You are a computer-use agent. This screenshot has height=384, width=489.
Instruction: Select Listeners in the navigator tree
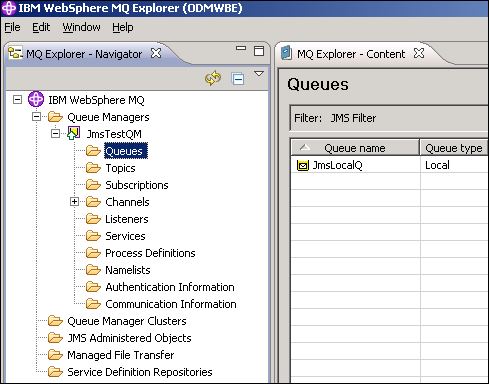(x=127, y=219)
